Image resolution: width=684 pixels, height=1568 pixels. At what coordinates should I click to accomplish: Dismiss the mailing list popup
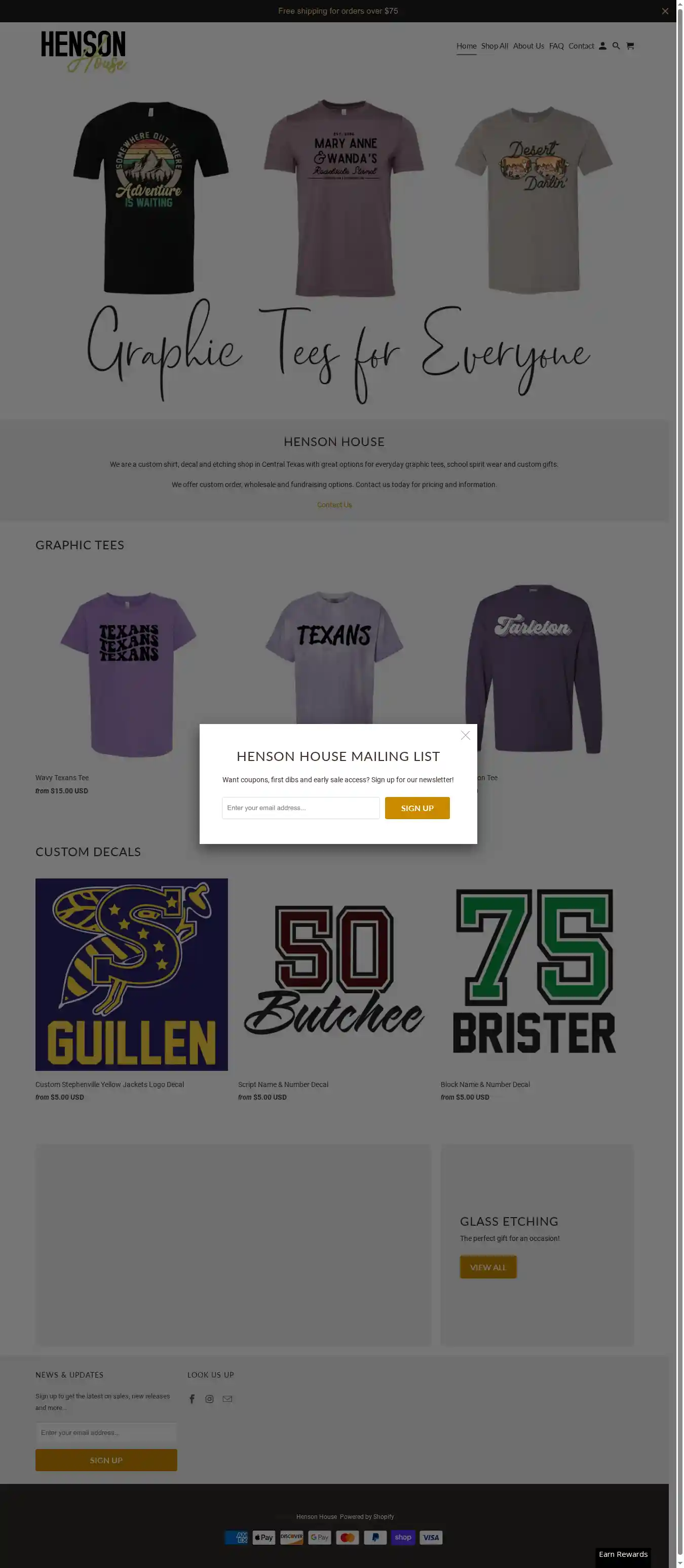(x=465, y=735)
